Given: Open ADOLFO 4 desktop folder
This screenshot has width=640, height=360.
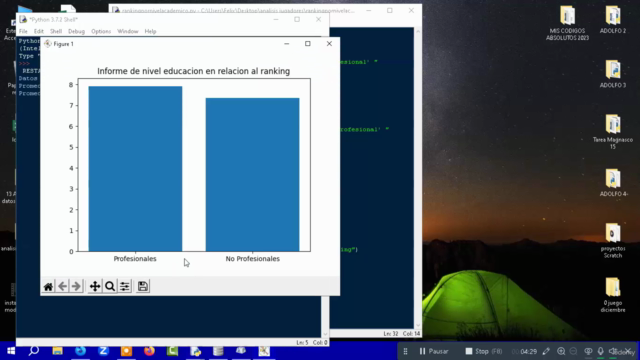Looking at the screenshot, I should pyautogui.click(x=613, y=183).
